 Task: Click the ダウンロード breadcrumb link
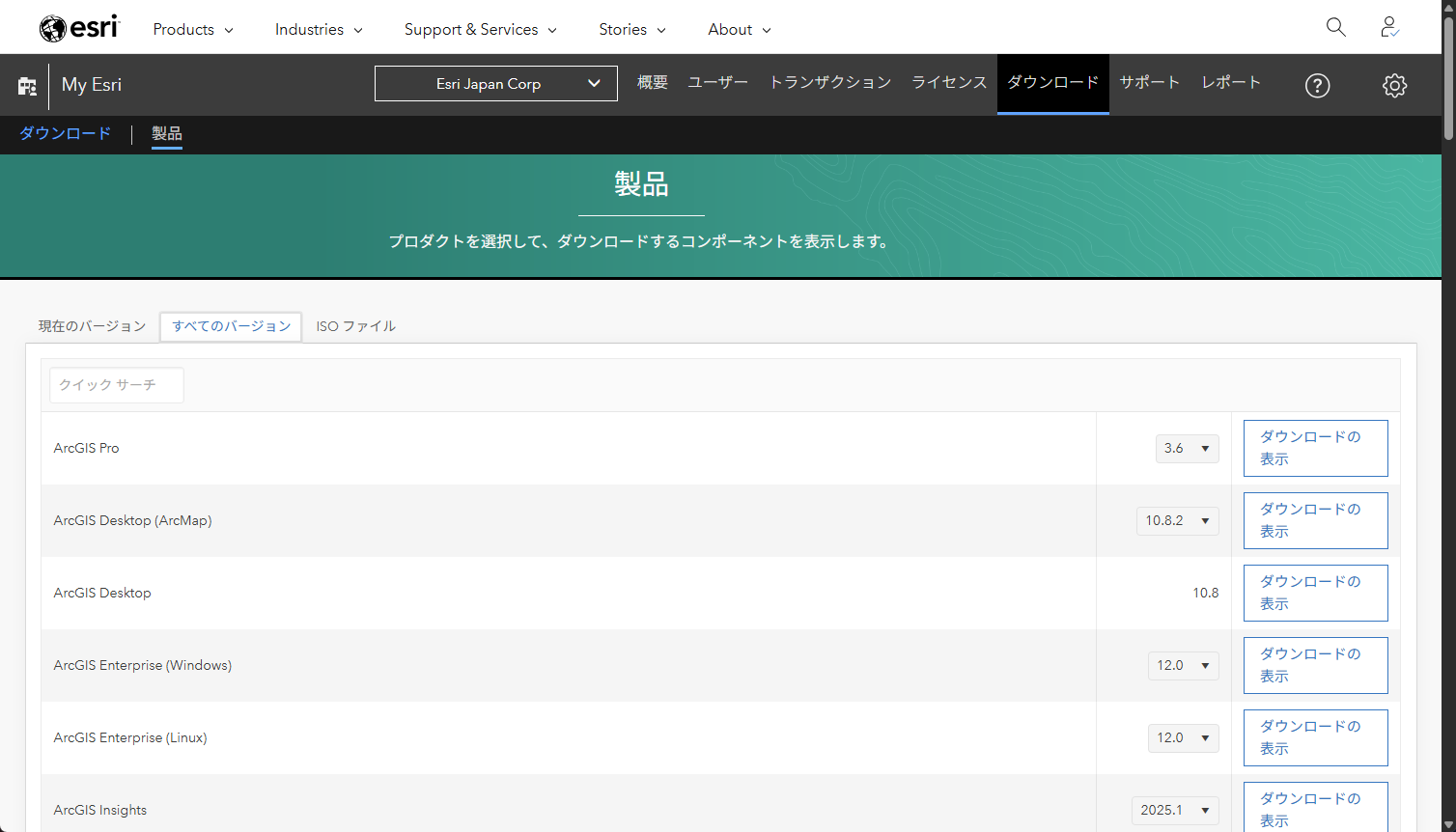[66, 133]
